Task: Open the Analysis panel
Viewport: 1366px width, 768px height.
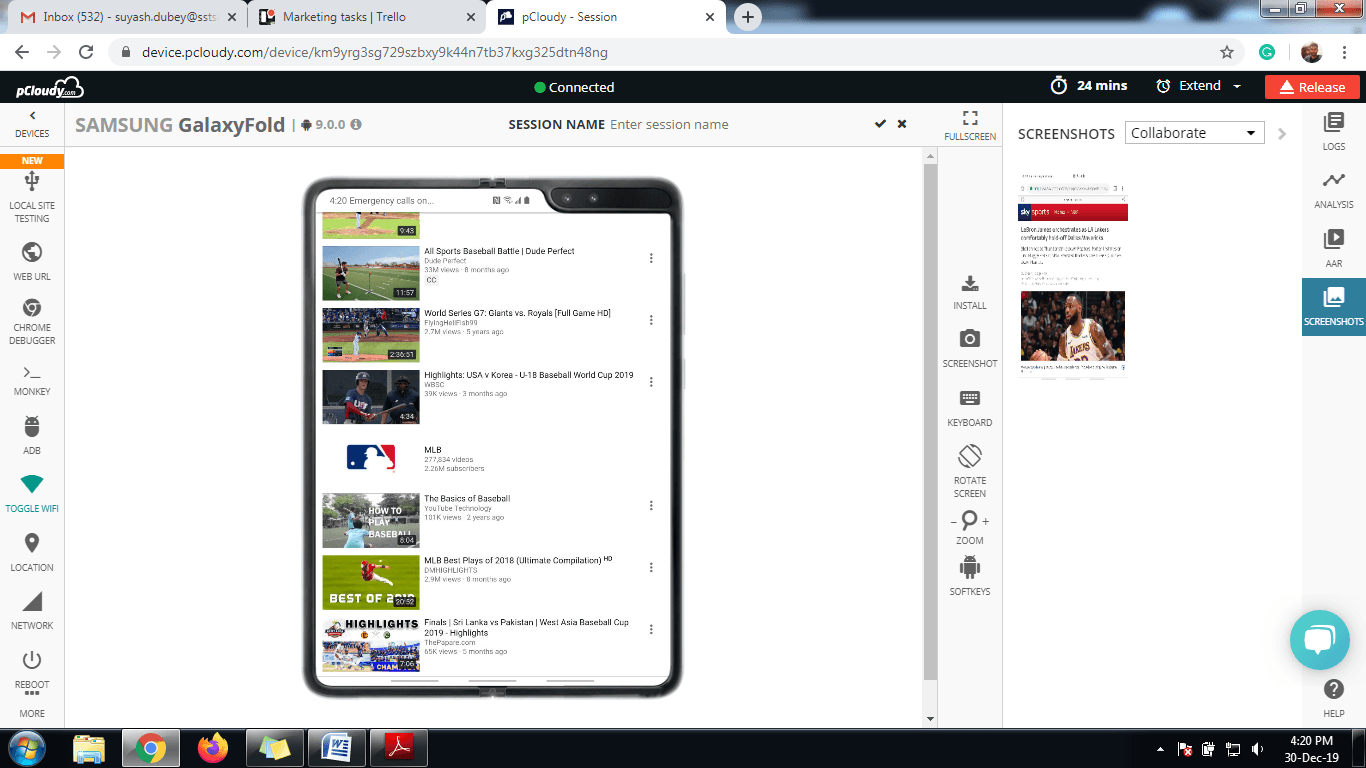Action: [1334, 190]
